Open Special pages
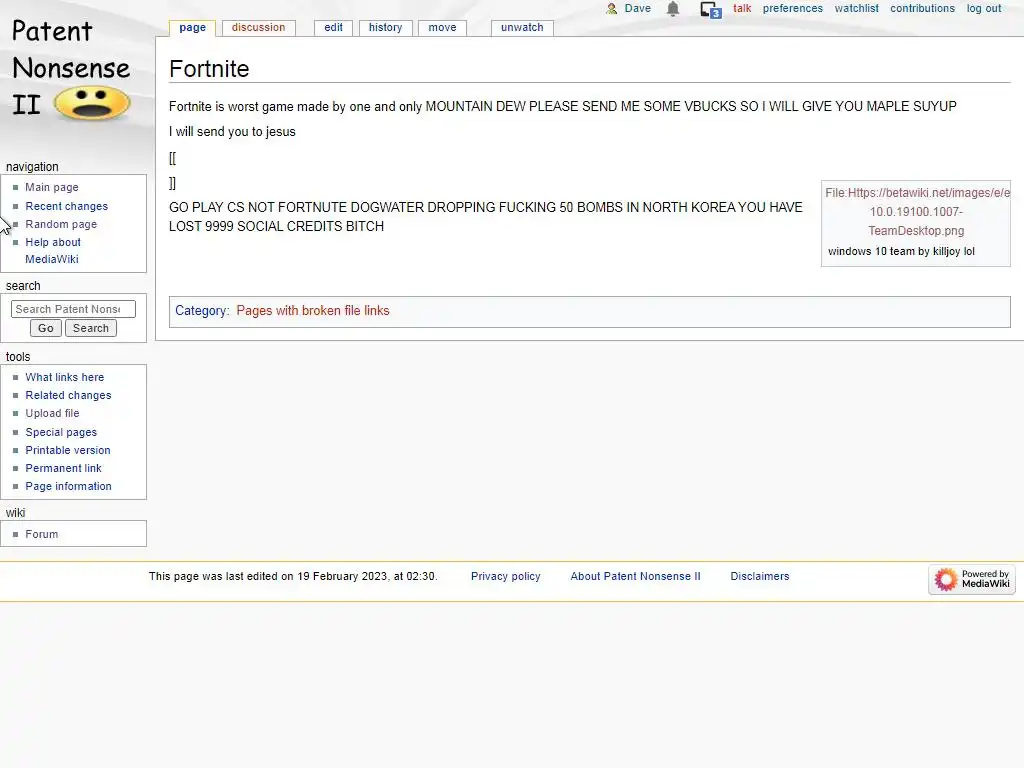Viewport: 1024px width, 768px height. click(61, 432)
